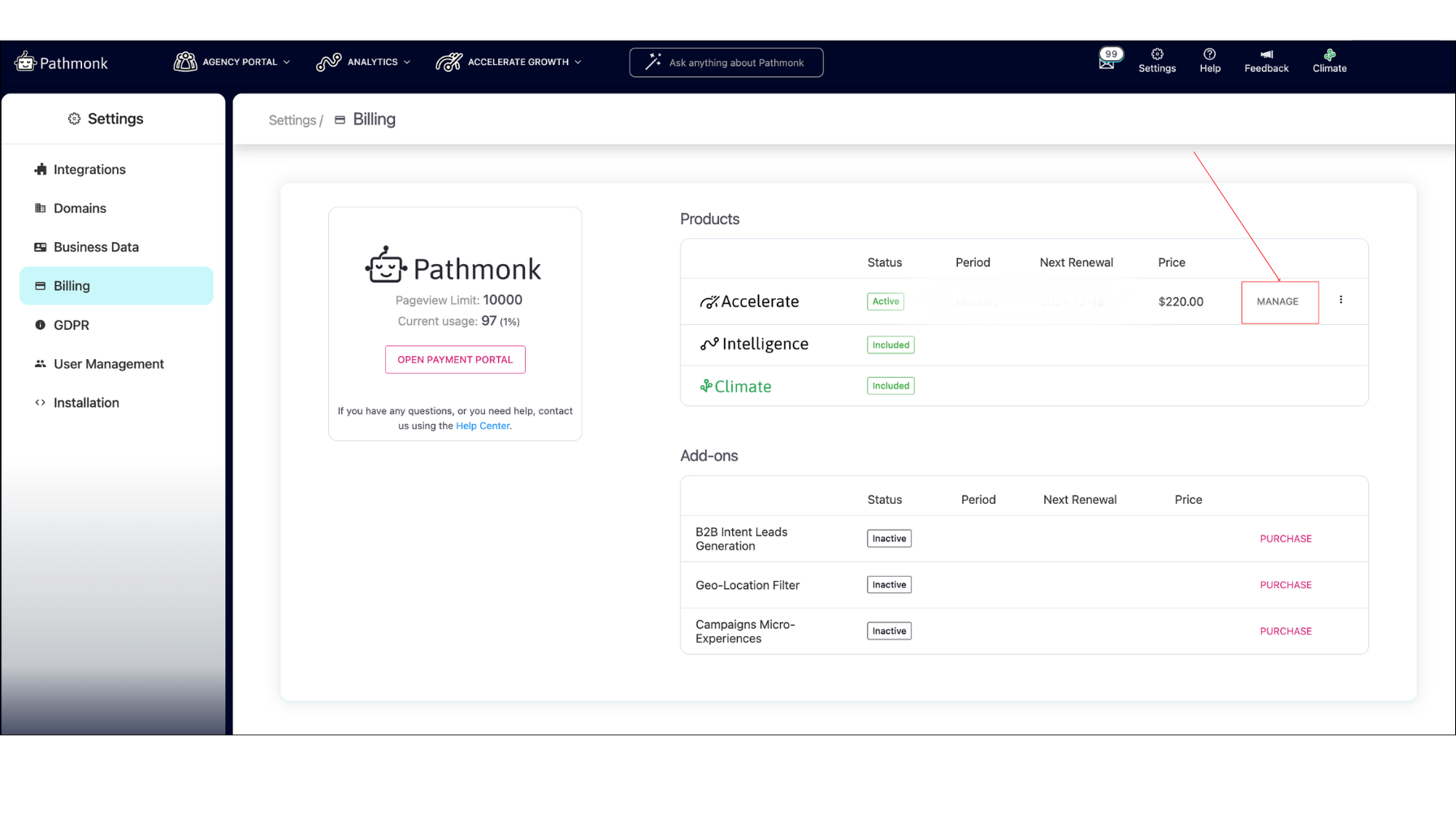Image resolution: width=1456 pixels, height=832 pixels.
Task: Expand the Accelerate Growth dropdown
Action: pos(509,62)
